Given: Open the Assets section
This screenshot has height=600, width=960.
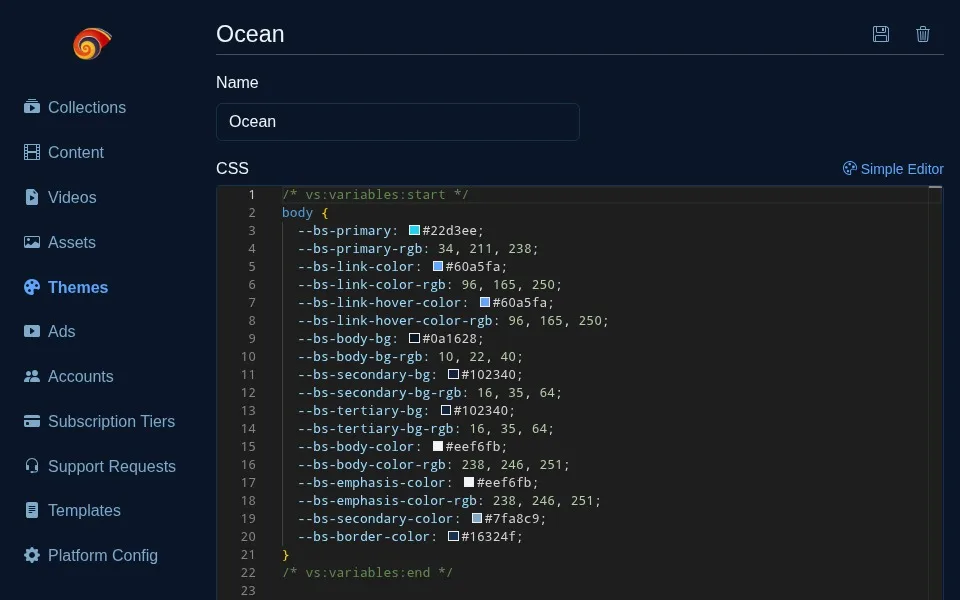Looking at the screenshot, I should (72, 242).
